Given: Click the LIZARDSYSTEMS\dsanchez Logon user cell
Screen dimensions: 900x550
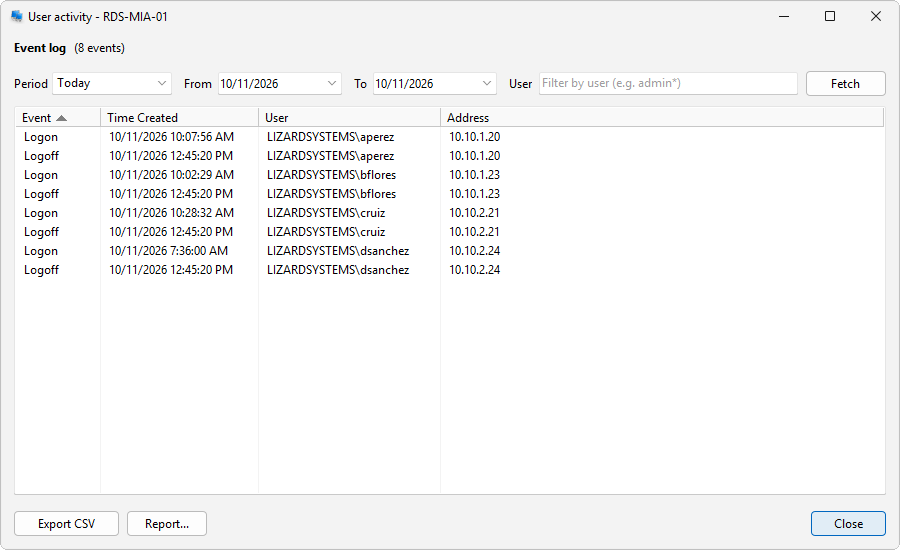Looking at the screenshot, I should coord(338,250).
